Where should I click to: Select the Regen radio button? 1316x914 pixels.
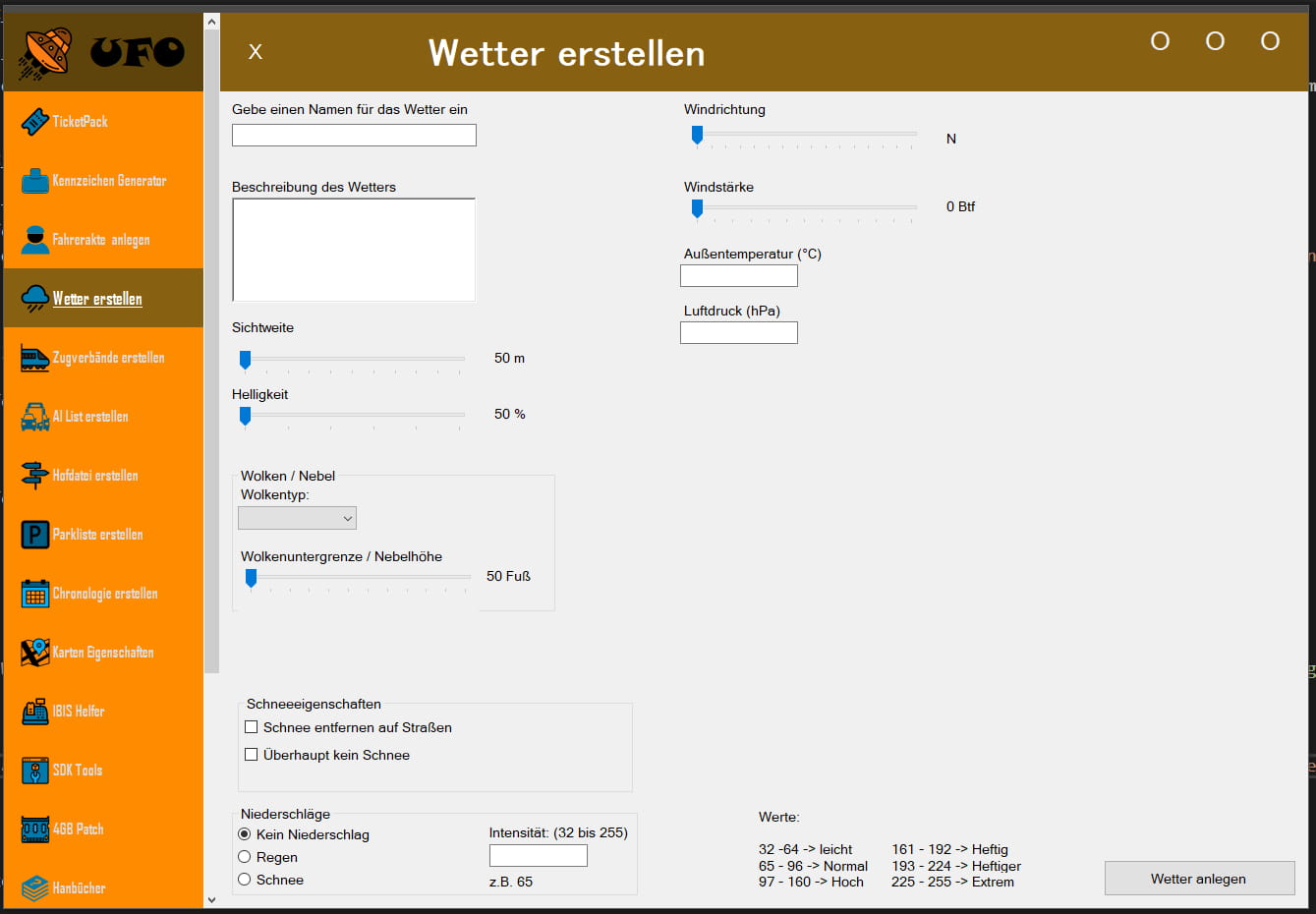245,857
